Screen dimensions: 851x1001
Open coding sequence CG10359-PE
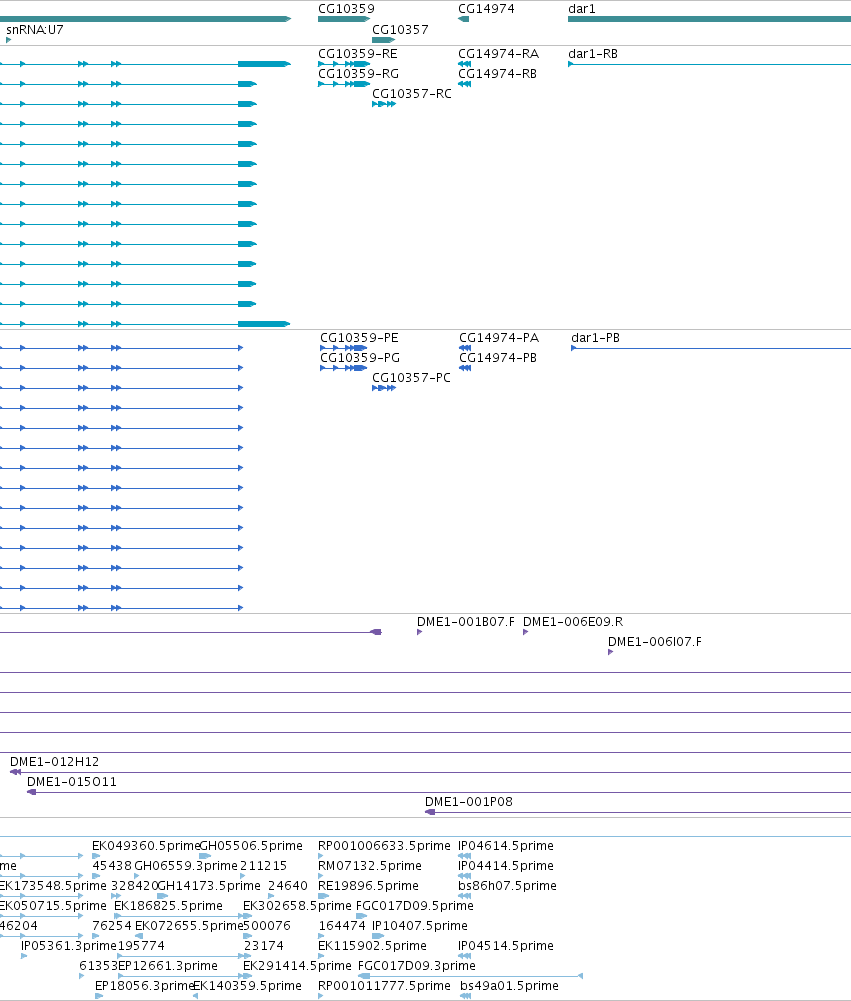tap(359, 338)
